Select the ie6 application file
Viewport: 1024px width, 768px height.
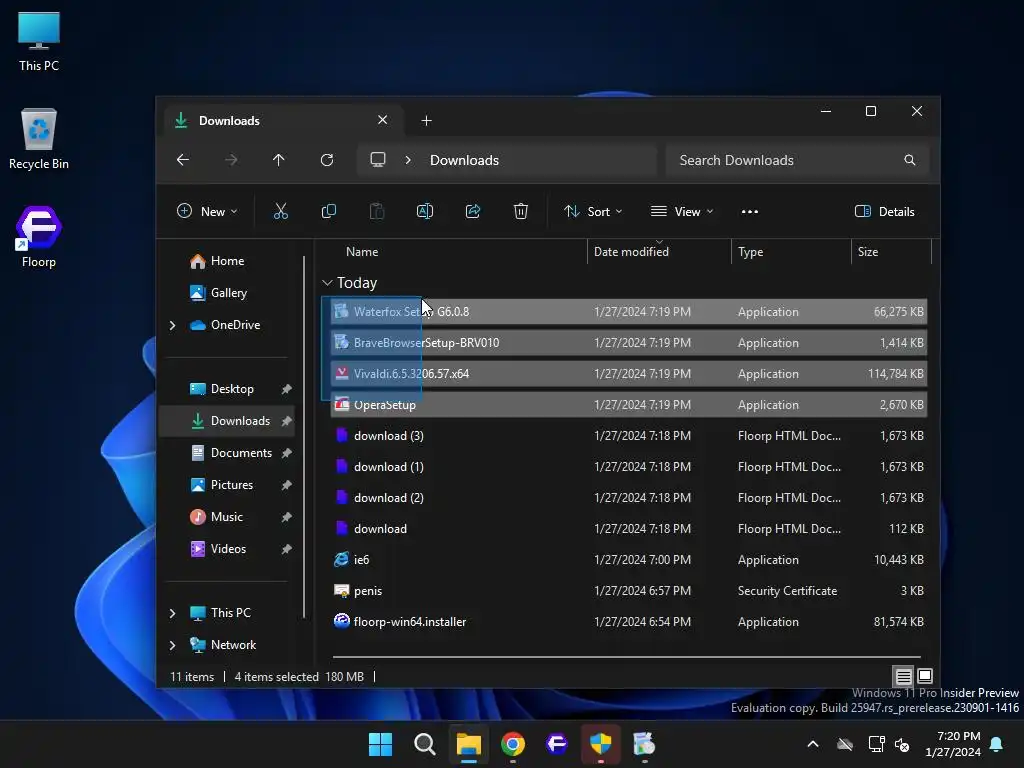[x=628, y=560]
